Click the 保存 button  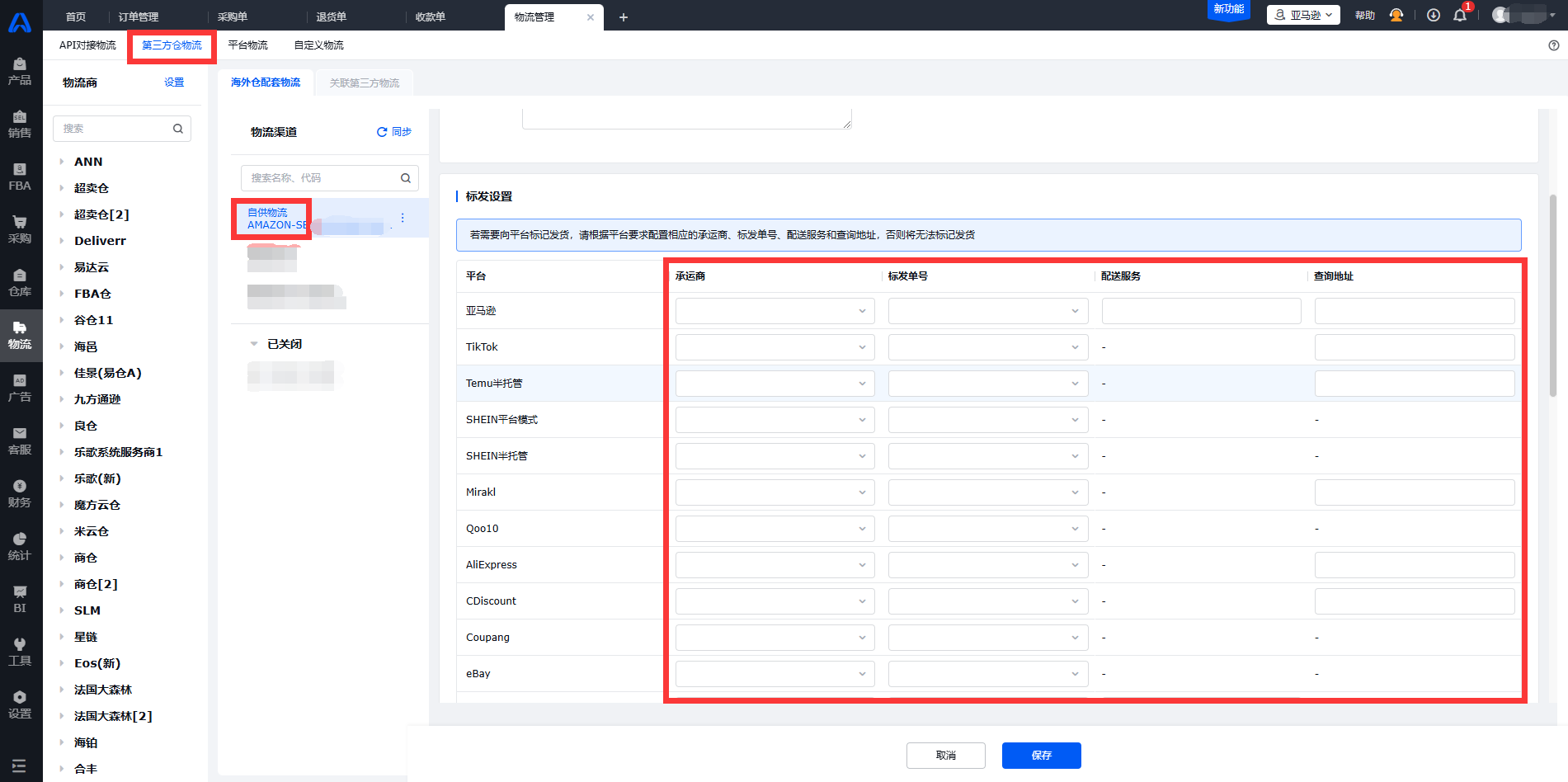[1042, 756]
